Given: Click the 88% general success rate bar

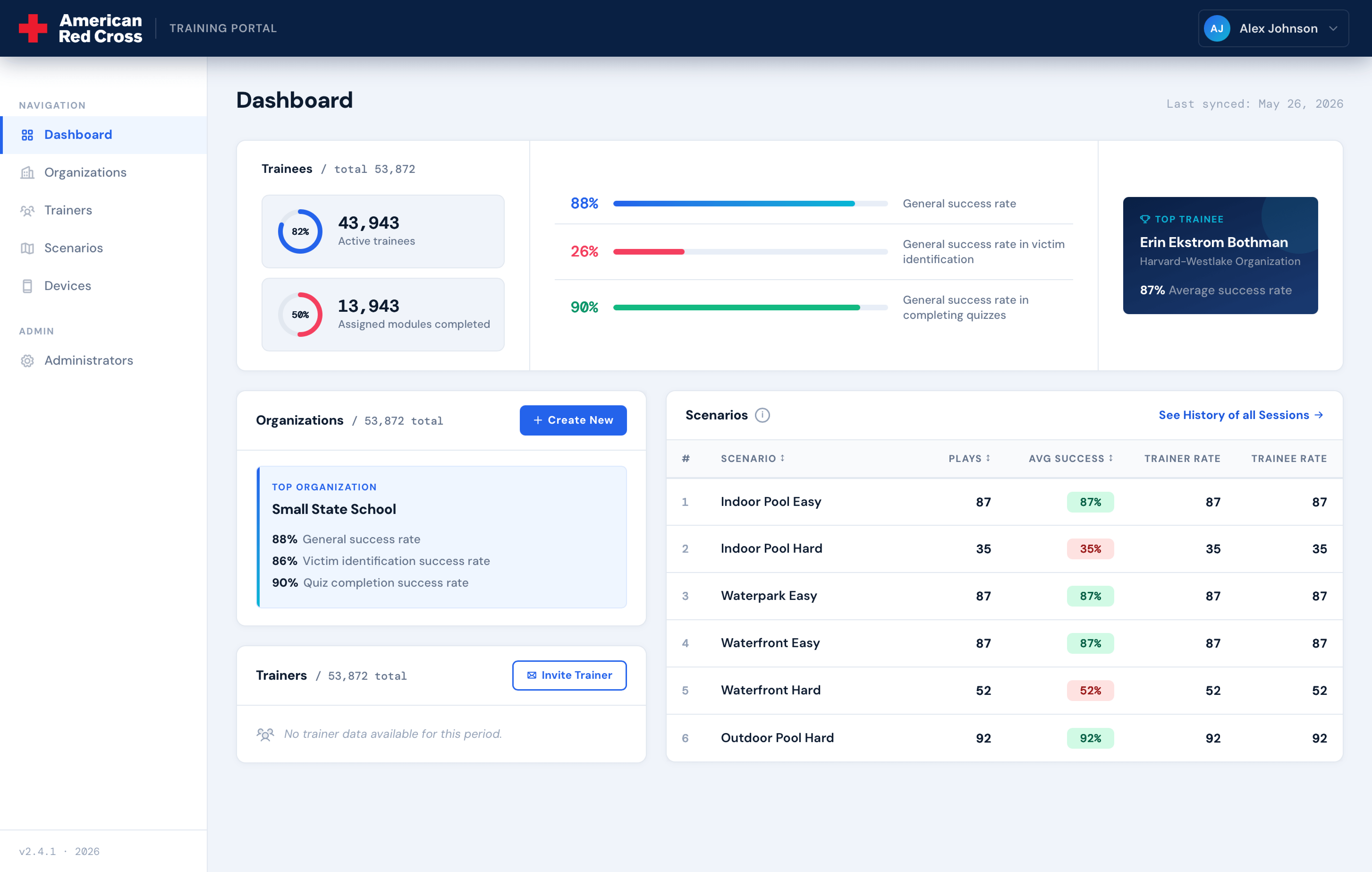Looking at the screenshot, I should click(x=750, y=203).
